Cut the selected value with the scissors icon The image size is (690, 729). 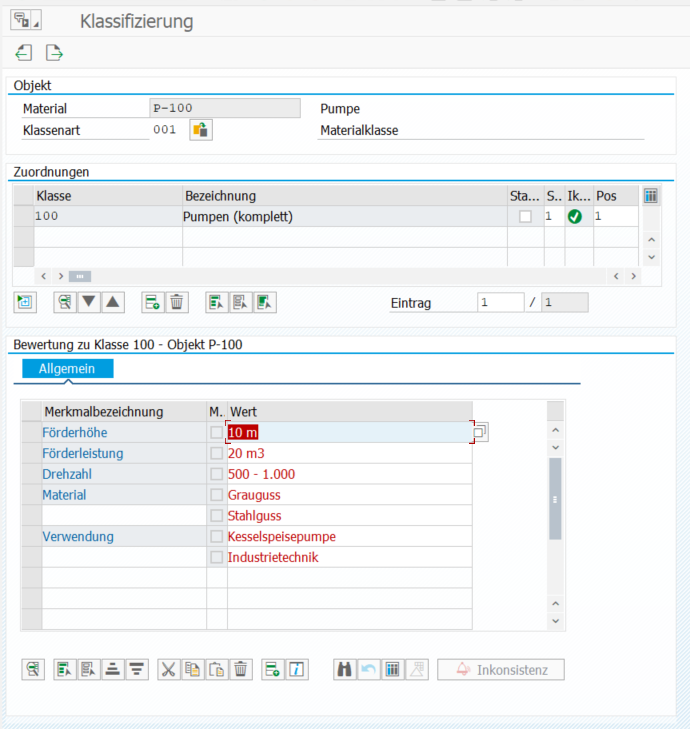pos(169,669)
